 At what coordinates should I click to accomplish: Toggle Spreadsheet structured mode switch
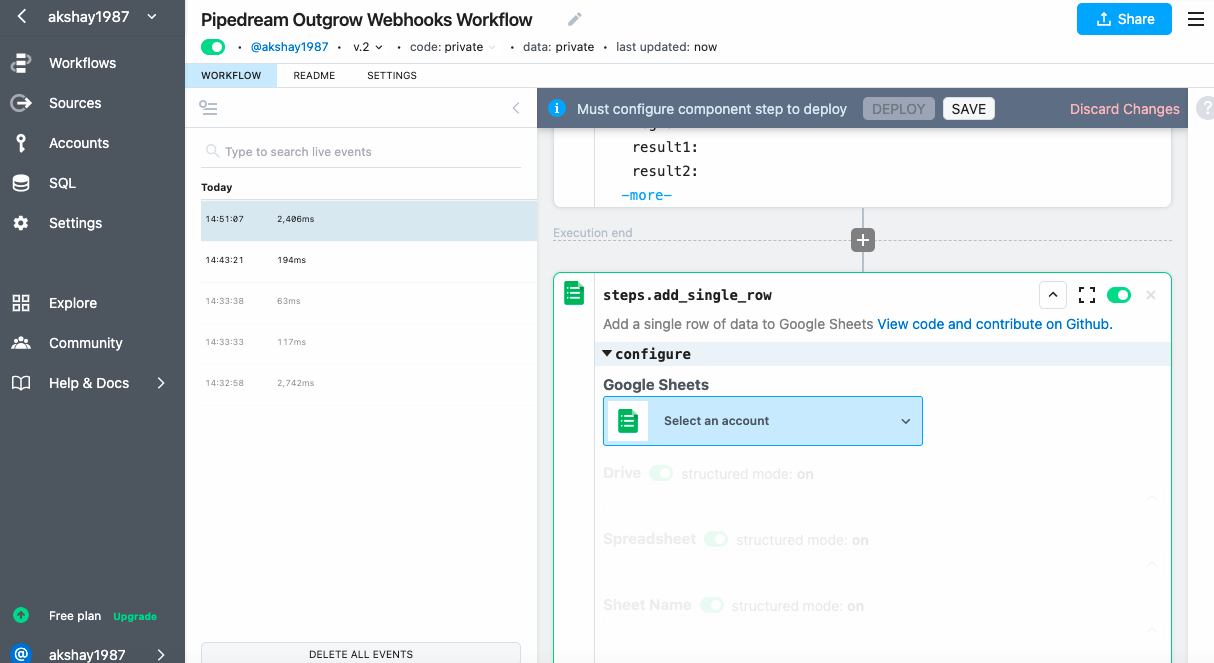click(716, 539)
